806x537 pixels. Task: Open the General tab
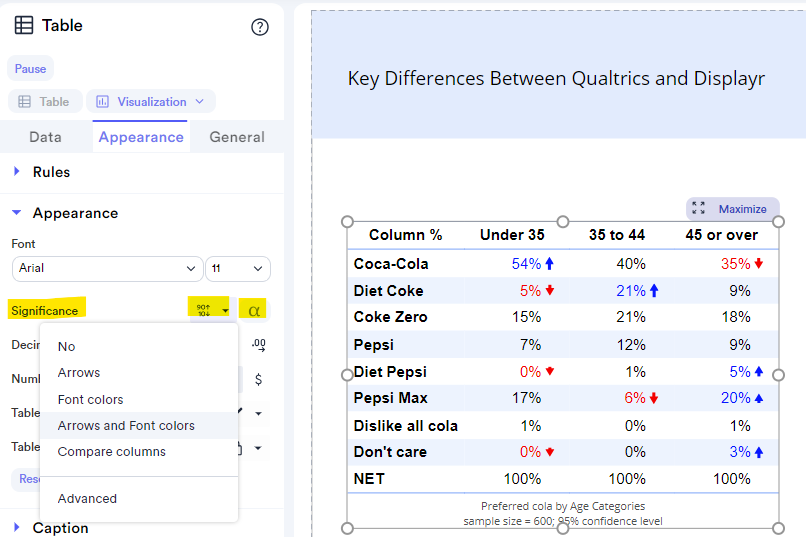click(237, 137)
